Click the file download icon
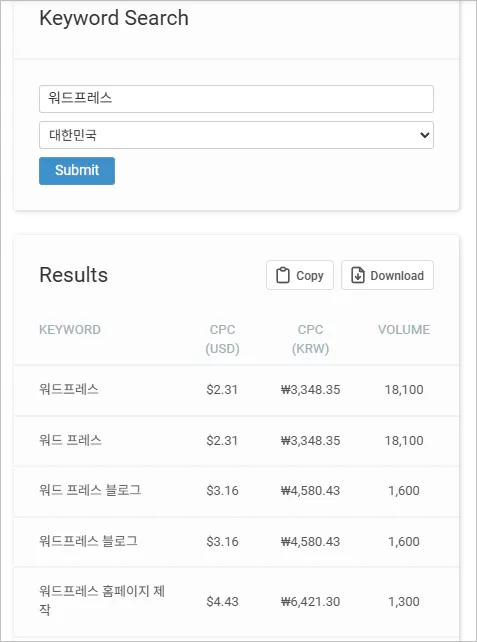Viewport: 477px width, 642px height. tap(358, 276)
